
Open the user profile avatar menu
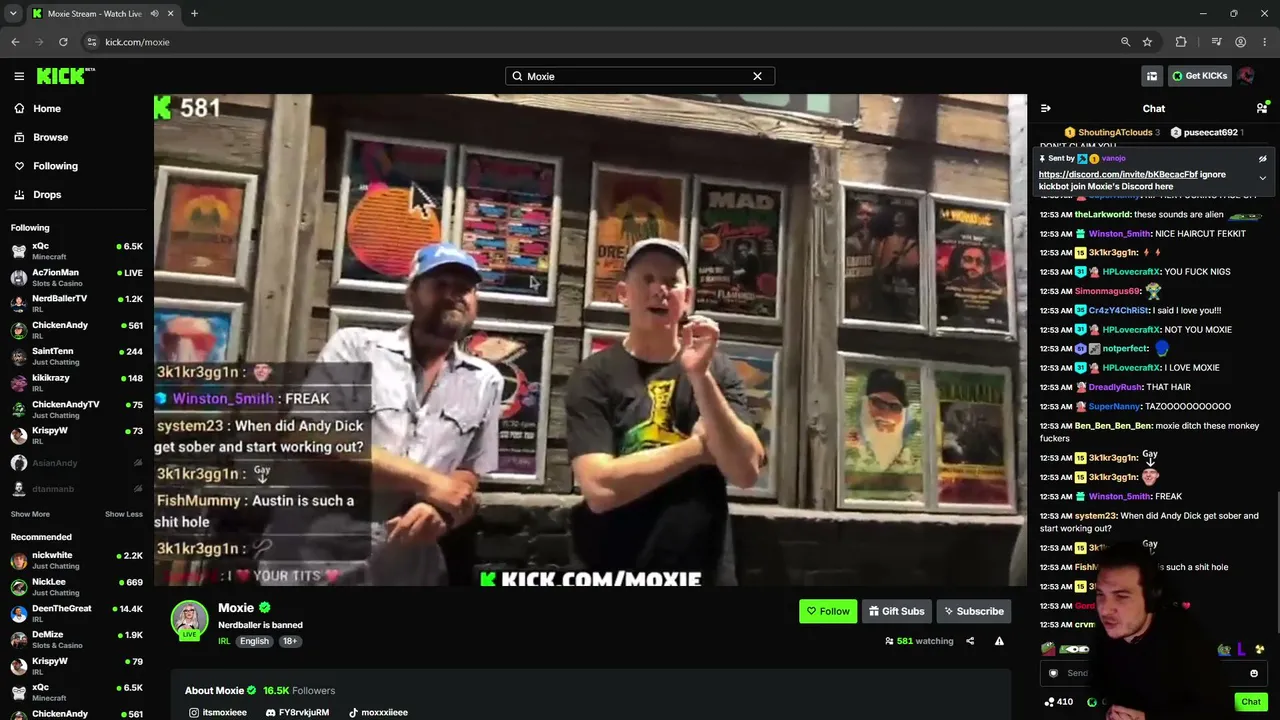click(1246, 76)
